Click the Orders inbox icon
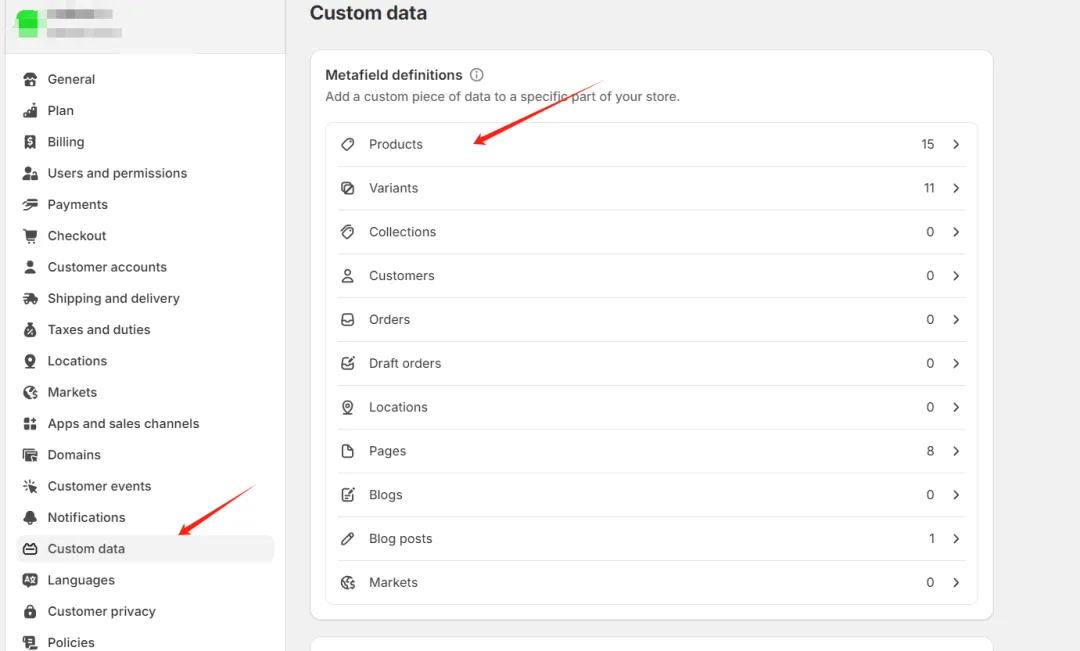 click(348, 320)
